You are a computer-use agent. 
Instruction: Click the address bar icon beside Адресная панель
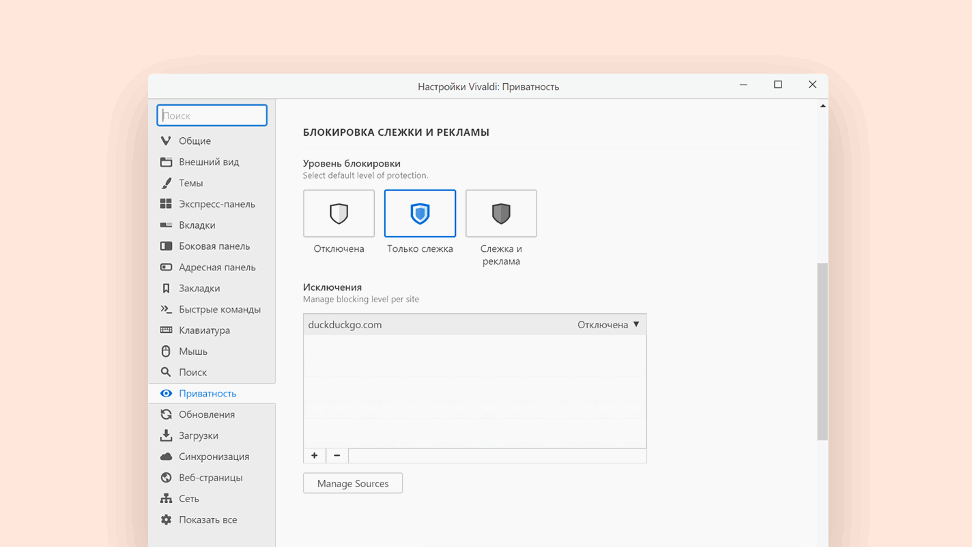pos(166,267)
